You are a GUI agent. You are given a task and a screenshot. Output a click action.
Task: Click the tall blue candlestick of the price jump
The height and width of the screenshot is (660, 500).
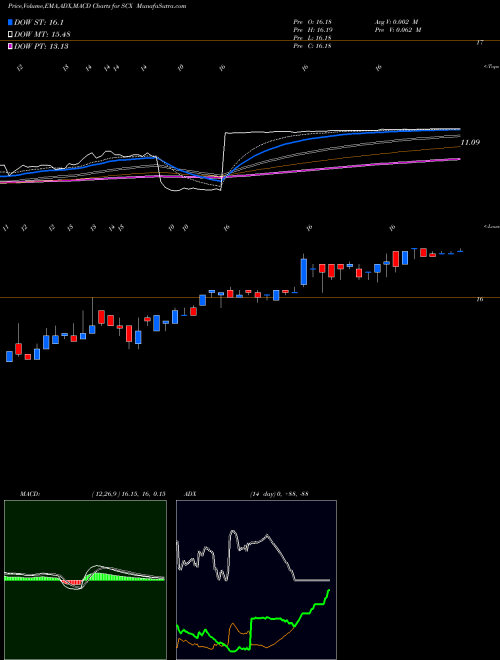303,272
